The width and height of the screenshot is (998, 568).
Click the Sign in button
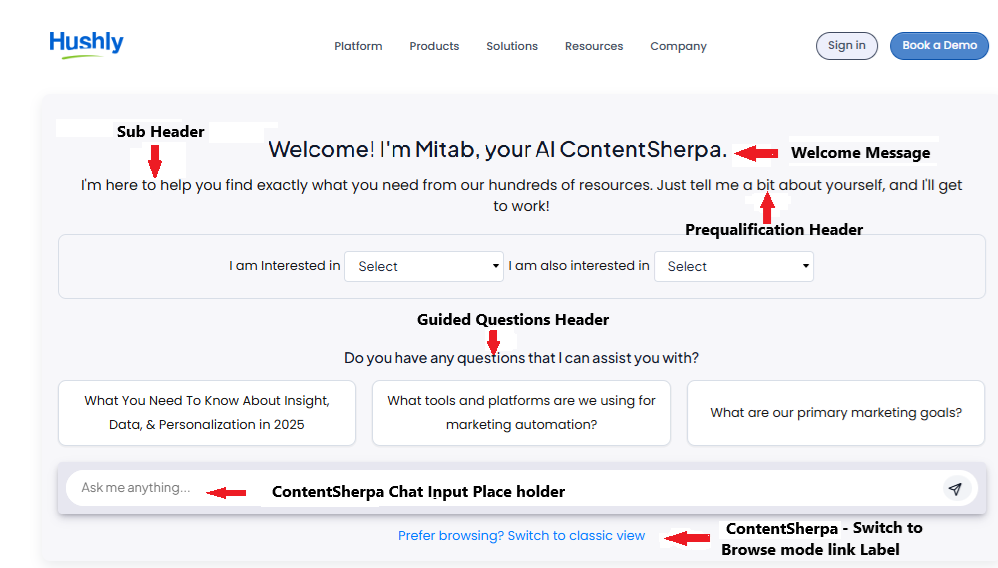point(847,46)
